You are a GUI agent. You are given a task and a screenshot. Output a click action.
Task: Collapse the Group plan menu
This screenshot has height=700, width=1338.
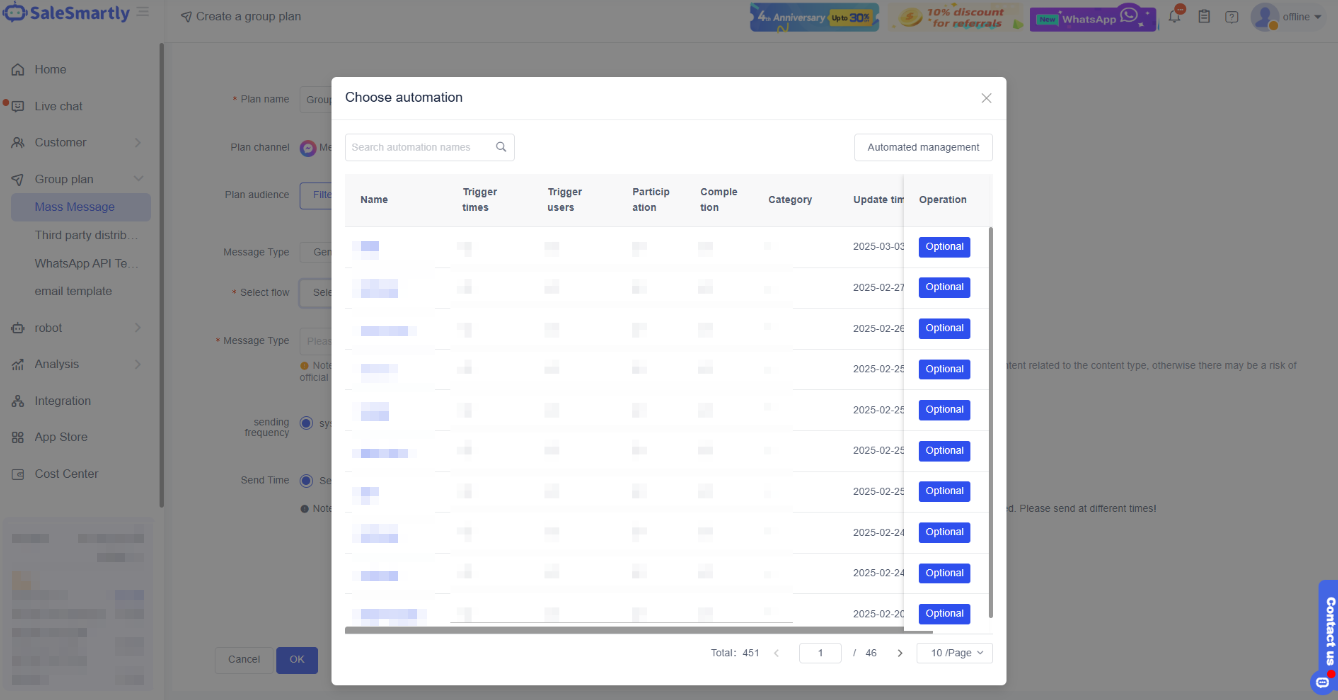(138, 179)
